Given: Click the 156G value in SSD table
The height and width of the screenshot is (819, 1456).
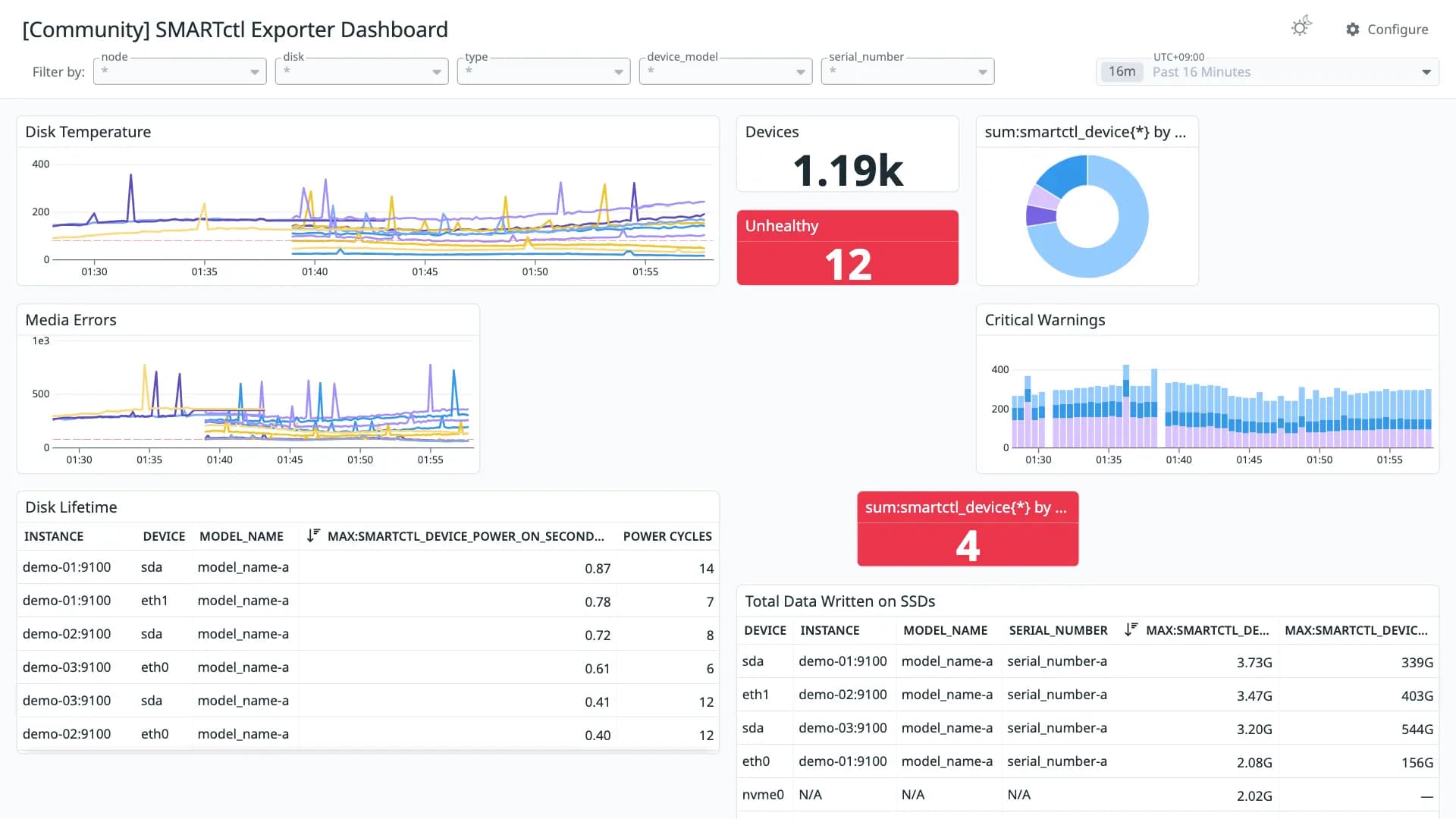Looking at the screenshot, I should (1417, 763).
